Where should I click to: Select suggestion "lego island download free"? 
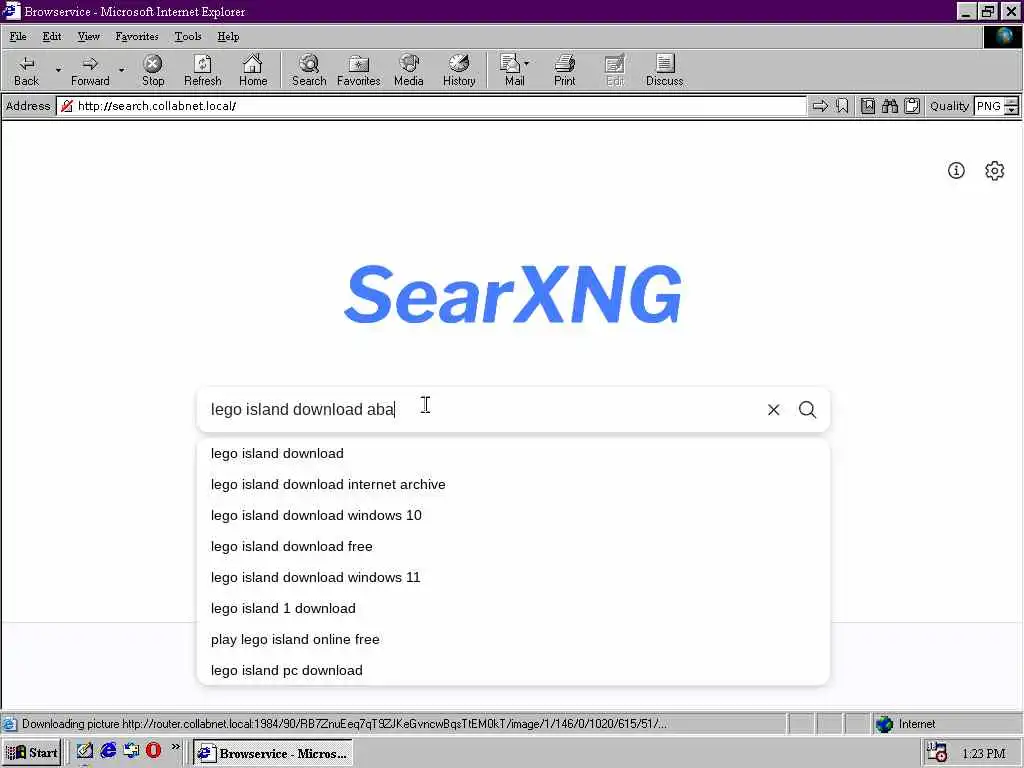(513, 547)
